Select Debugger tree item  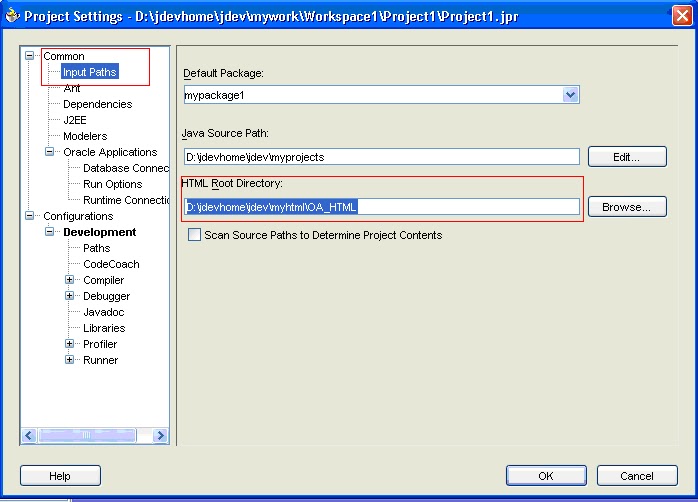coord(106,296)
